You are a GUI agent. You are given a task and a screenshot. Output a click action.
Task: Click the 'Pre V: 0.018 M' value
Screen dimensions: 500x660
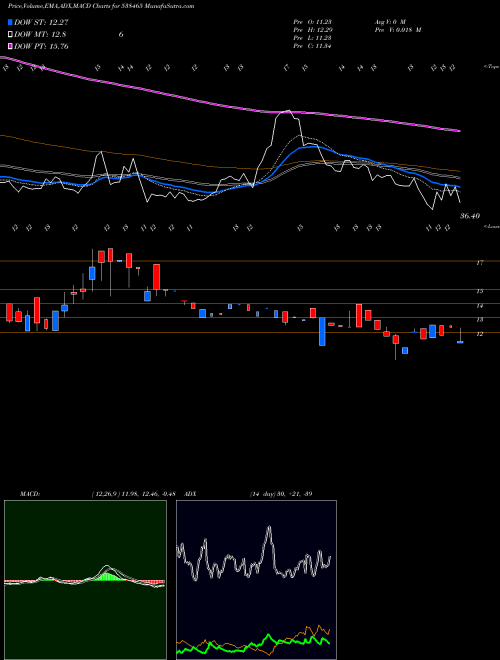point(397,30)
